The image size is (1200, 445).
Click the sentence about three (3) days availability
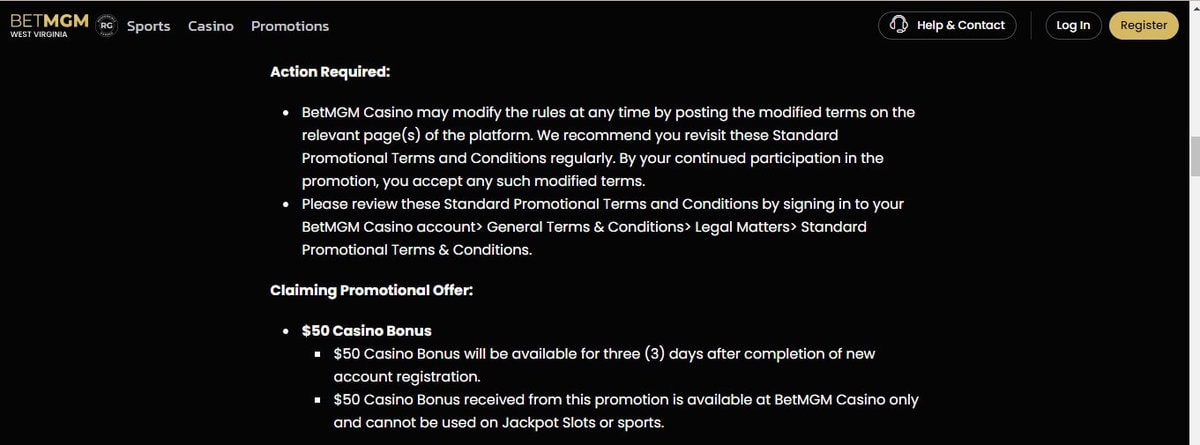tap(605, 365)
